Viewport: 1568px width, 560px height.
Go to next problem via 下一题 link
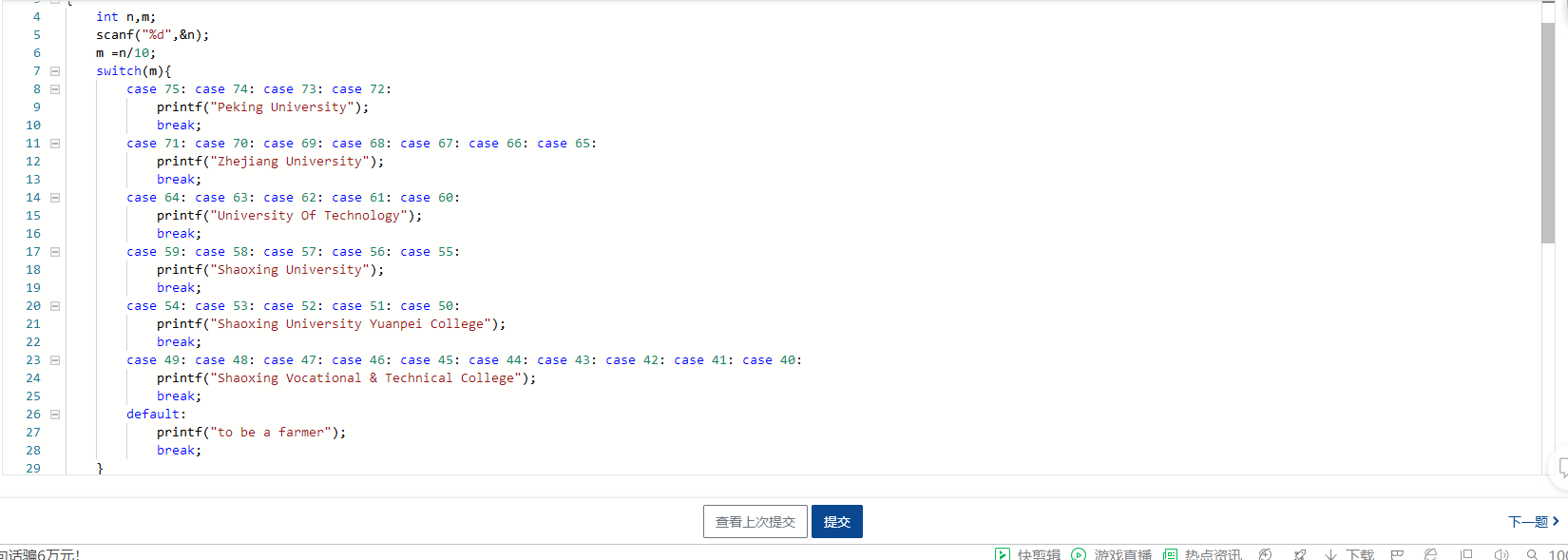pos(1534,522)
